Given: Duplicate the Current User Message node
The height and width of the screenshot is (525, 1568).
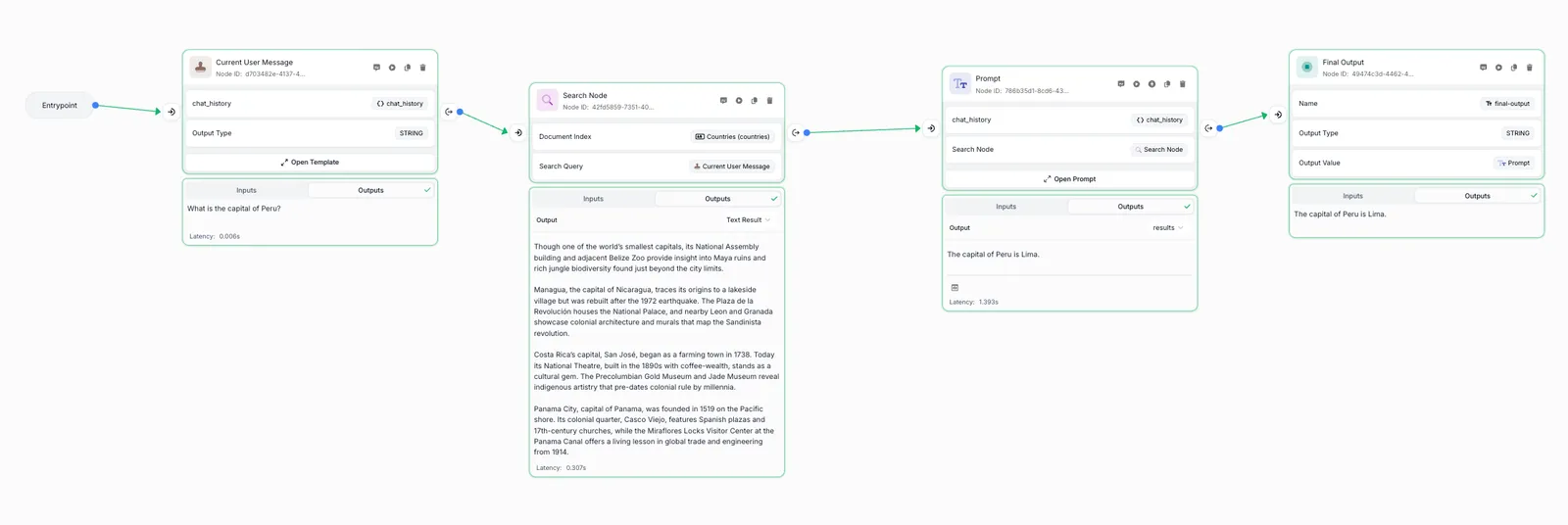Looking at the screenshot, I should click(x=408, y=68).
